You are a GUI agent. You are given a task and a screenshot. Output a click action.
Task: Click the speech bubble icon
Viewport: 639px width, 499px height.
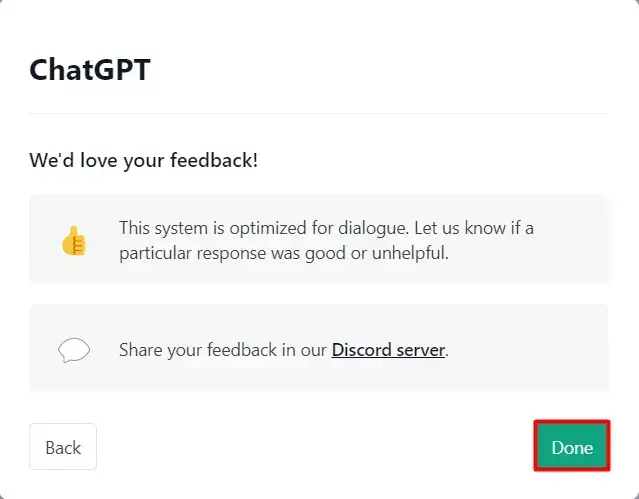74,350
